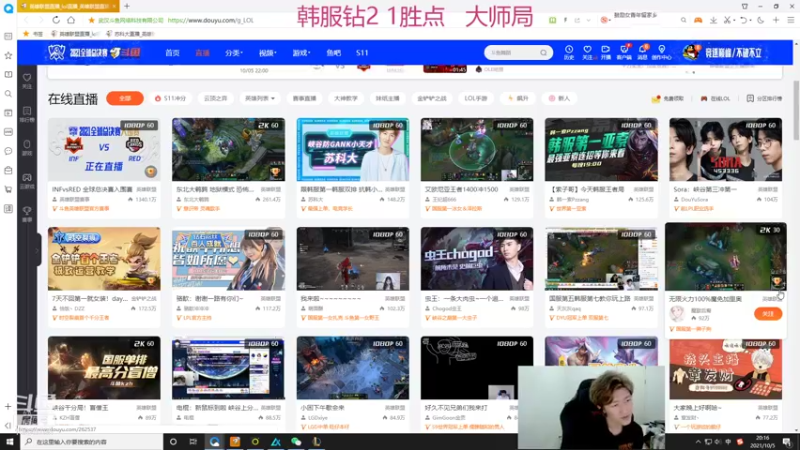
Task: Click the favorites star in browser left strip
Action: coord(8,55)
